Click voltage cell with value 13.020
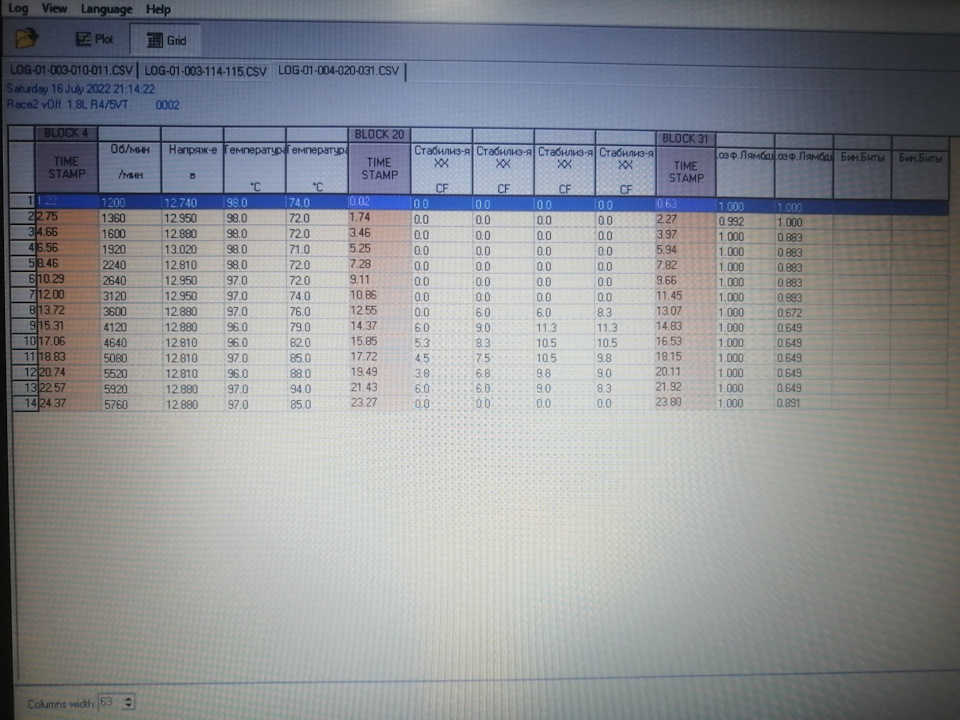The width and height of the screenshot is (960, 720). click(x=192, y=249)
